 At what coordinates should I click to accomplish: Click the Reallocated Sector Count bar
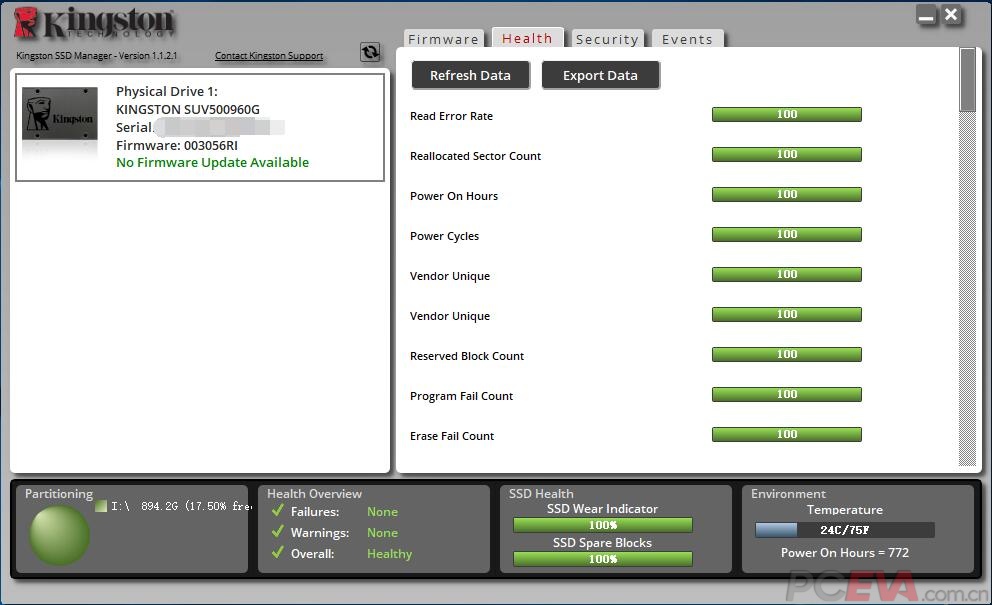(786, 154)
